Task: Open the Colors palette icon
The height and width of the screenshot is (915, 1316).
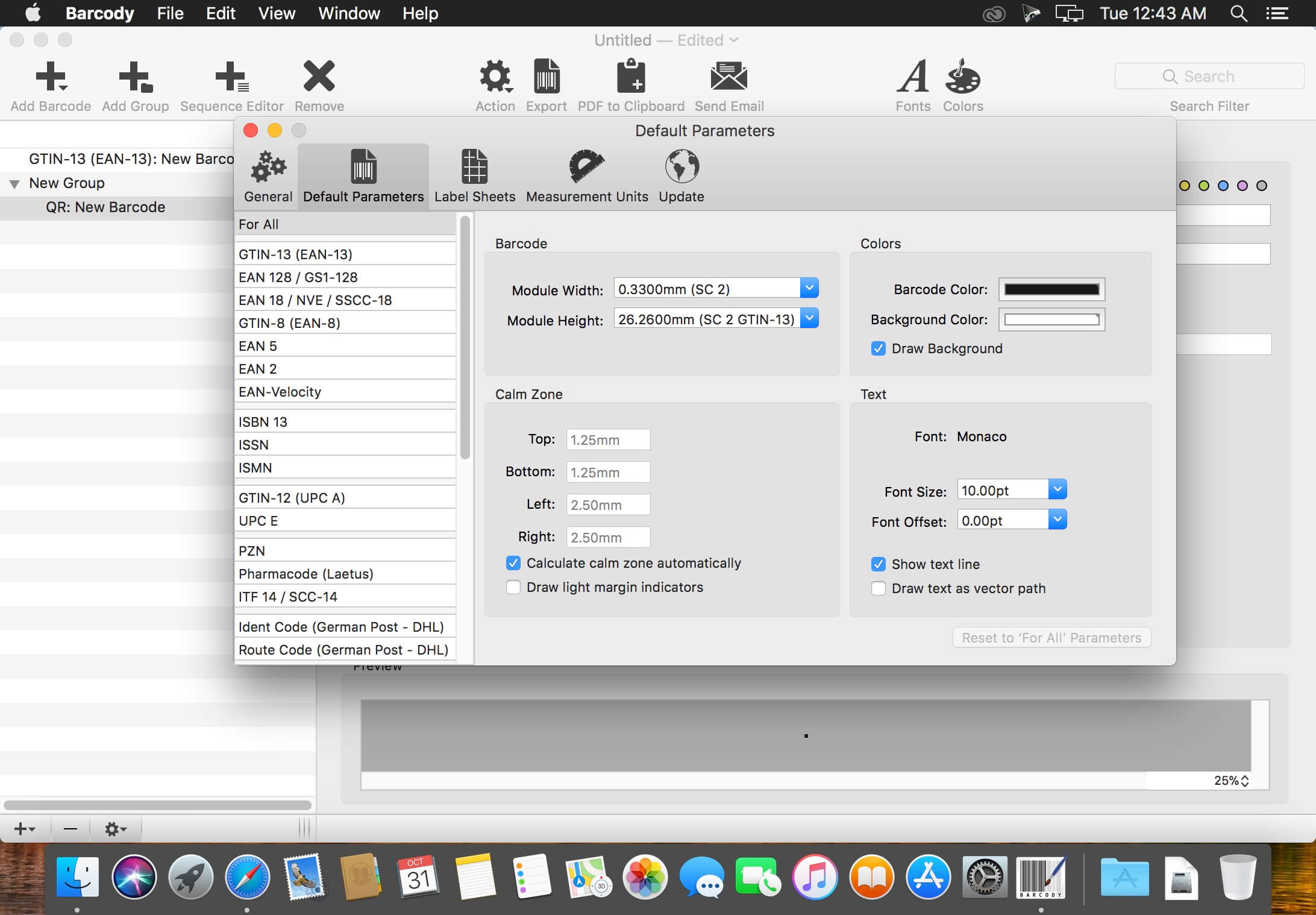Action: tap(963, 77)
